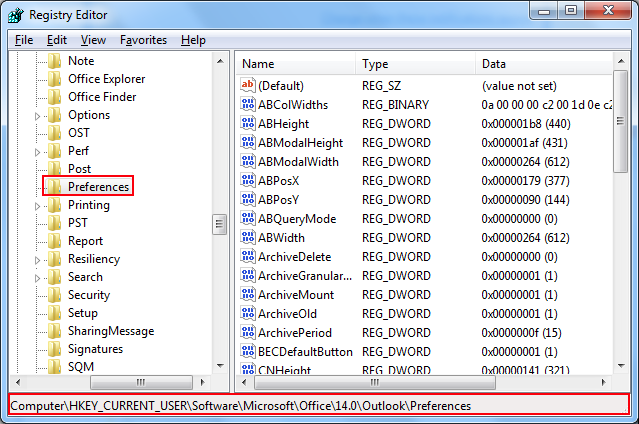Click the registry path in the status bar
The width and height of the screenshot is (639, 424).
click(240, 406)
